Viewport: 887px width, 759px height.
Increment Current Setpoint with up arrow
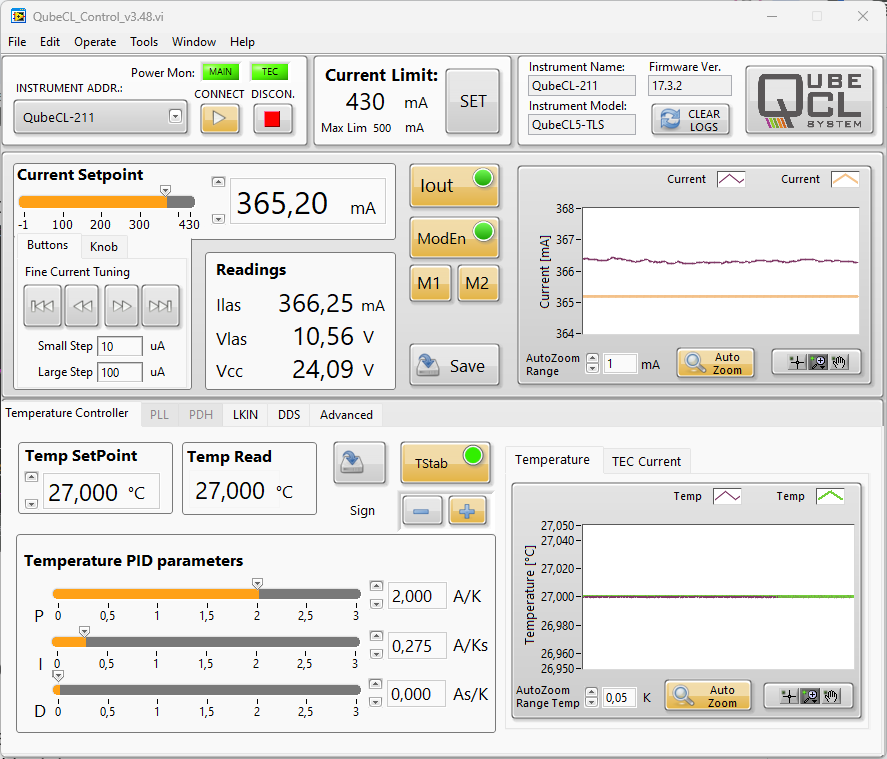coord(218,182)
